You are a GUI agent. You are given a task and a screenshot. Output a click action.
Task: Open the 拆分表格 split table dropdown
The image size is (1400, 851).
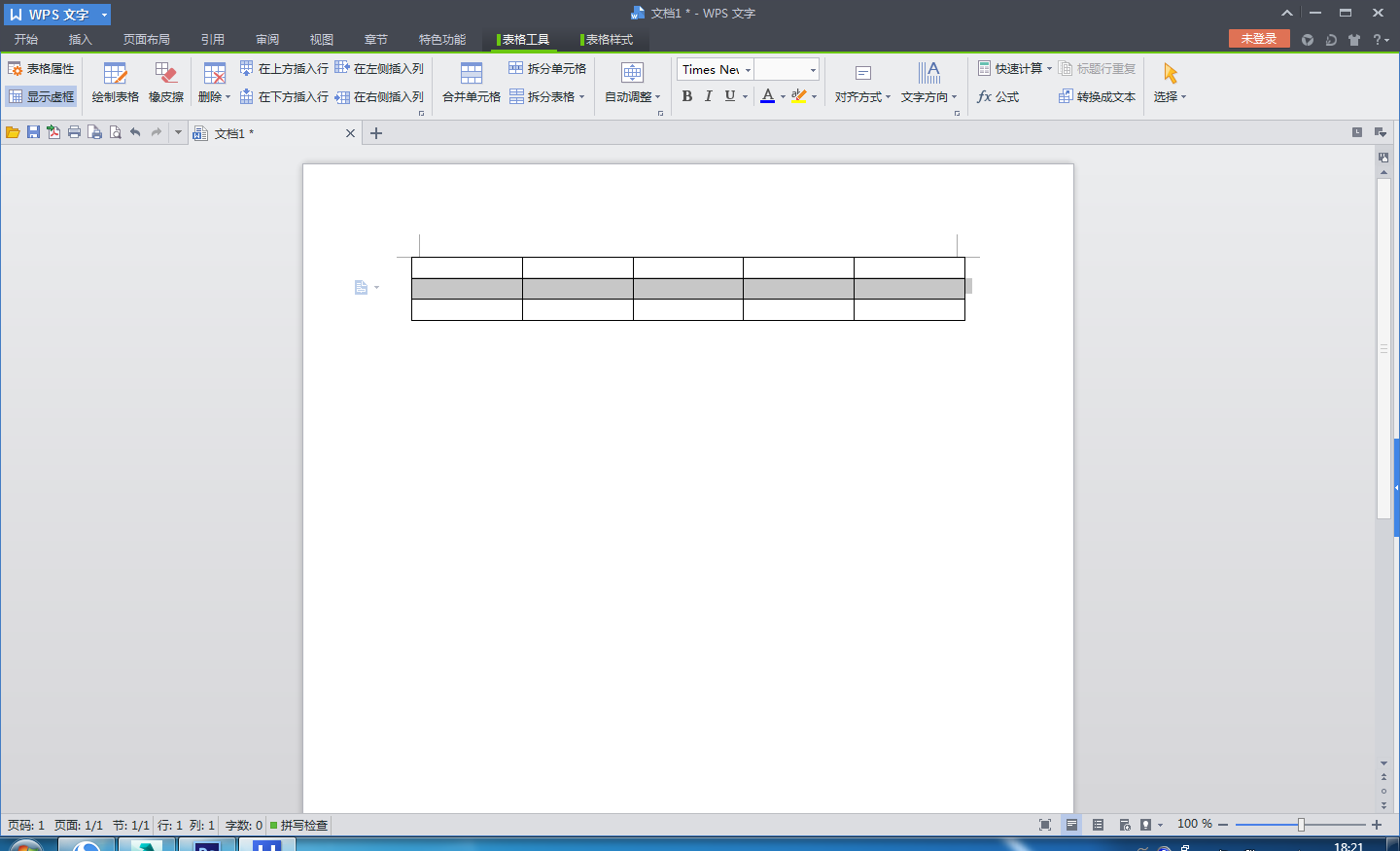click(547, 96)
